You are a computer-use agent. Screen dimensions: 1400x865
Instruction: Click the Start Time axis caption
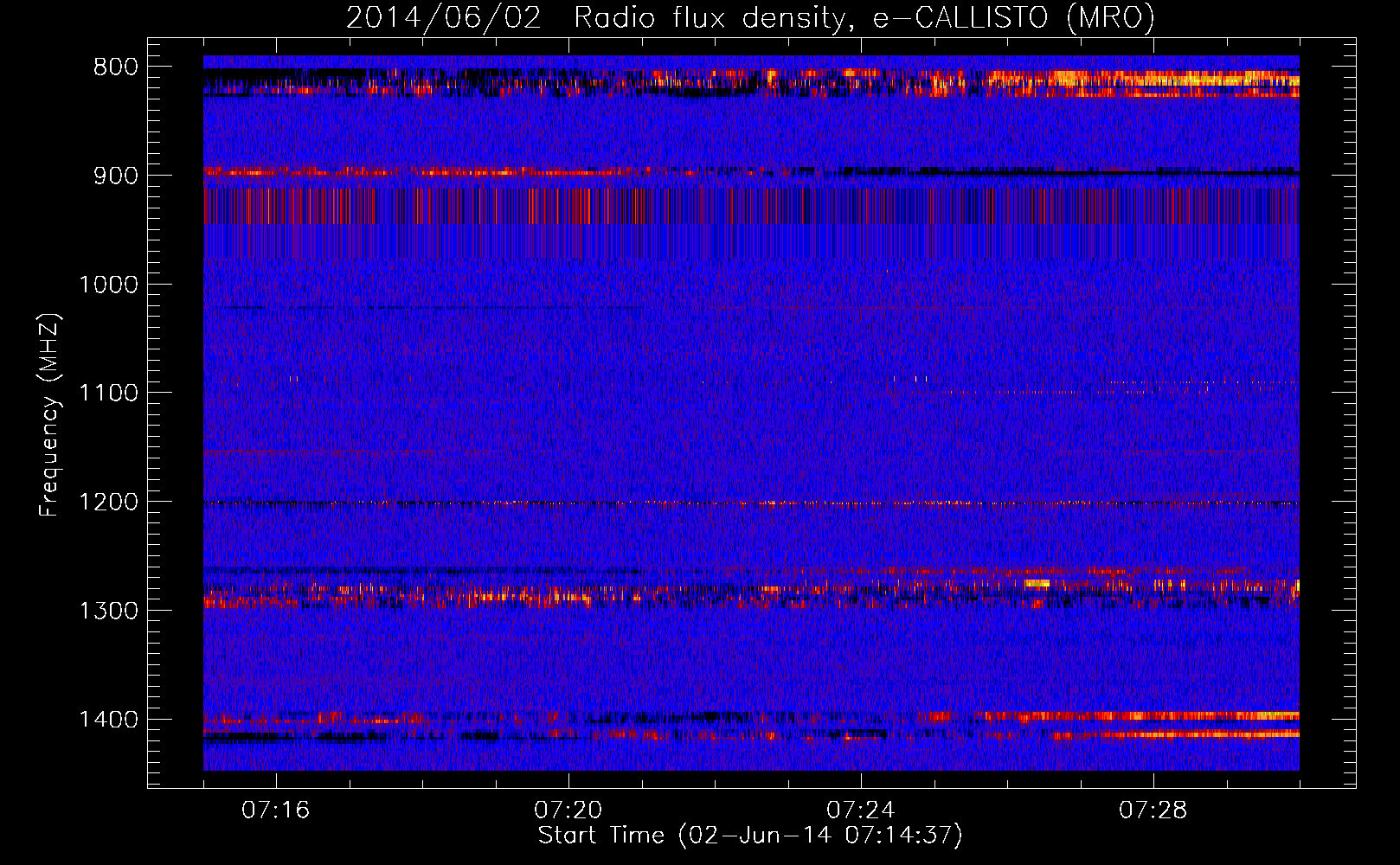pos(750,836)
